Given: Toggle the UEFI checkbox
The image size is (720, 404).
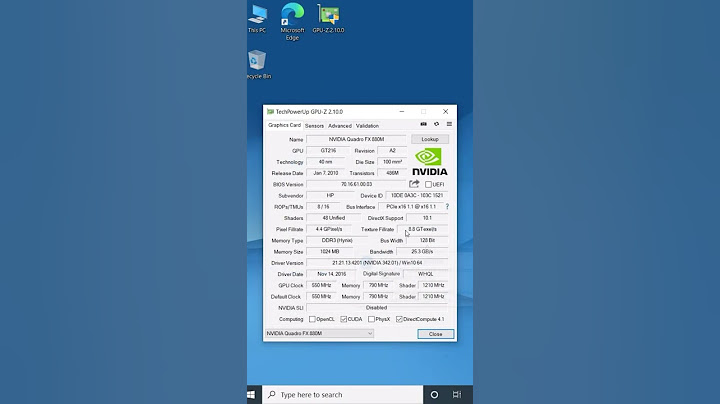Looking at the screenshot, I should [428, 184].
